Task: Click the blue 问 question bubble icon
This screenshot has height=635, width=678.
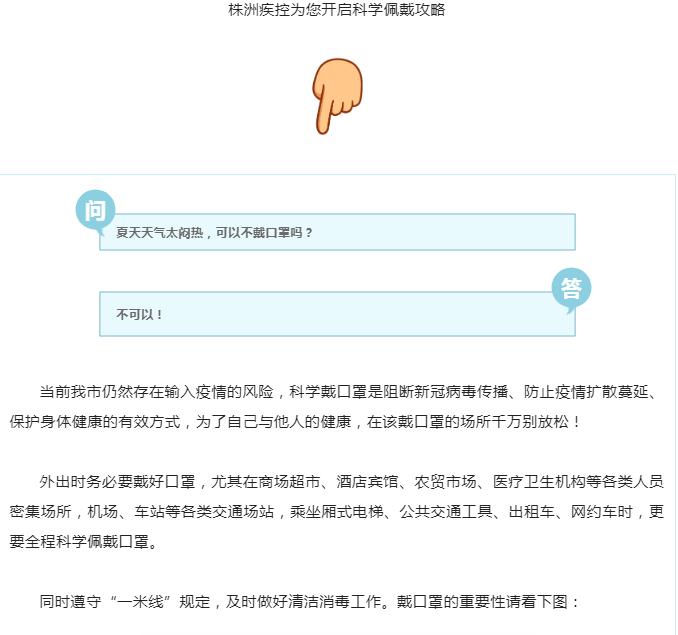Action: pos(95,212)
